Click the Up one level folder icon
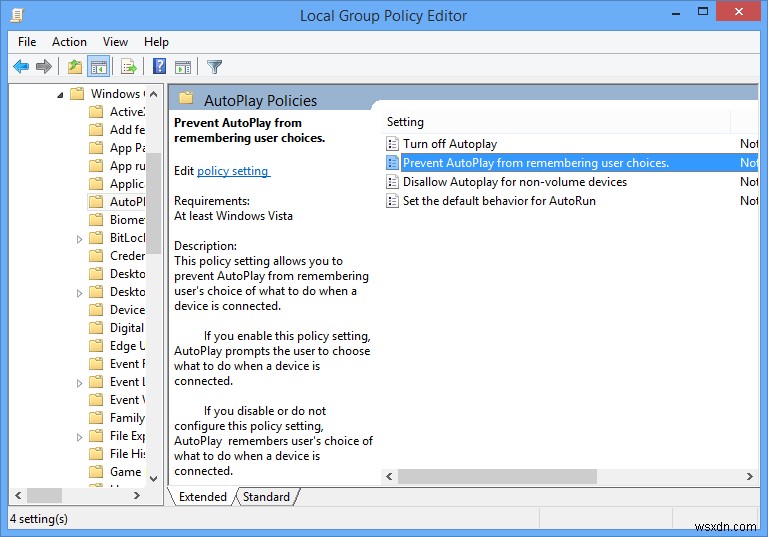This screenshot has width=768, height=537. 74,67
